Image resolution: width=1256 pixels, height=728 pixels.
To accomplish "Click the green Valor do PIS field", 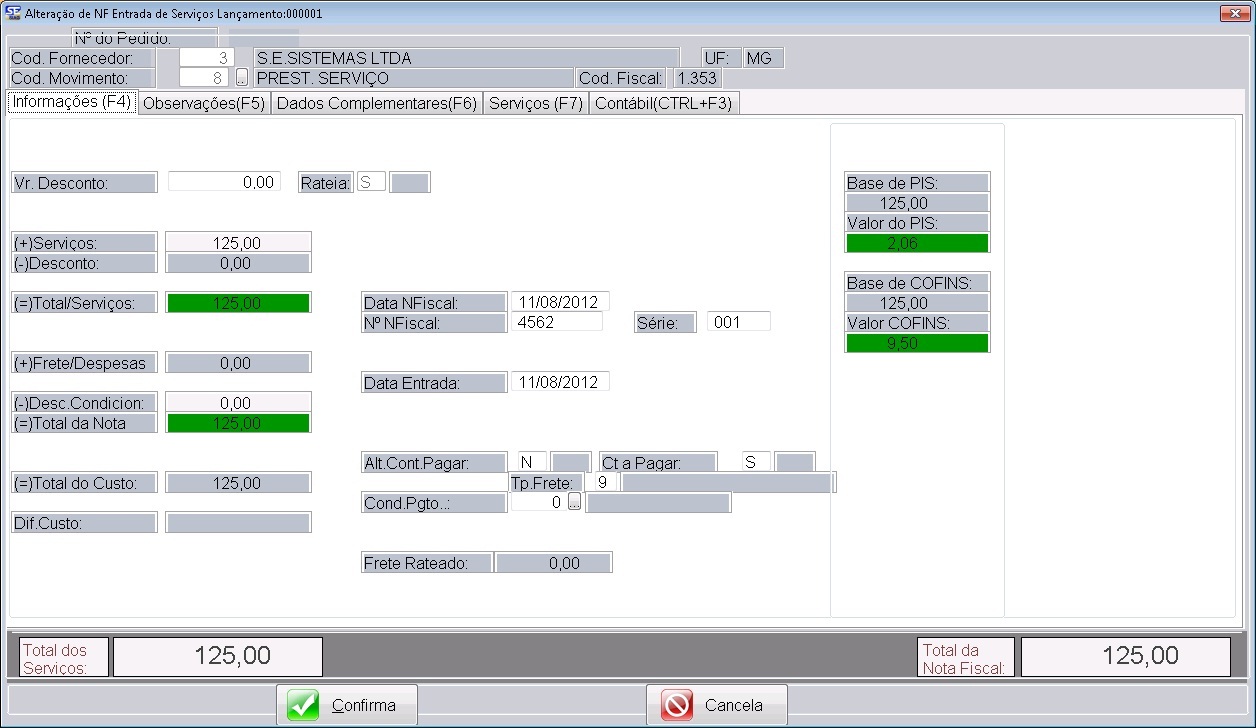I will 917,243.
